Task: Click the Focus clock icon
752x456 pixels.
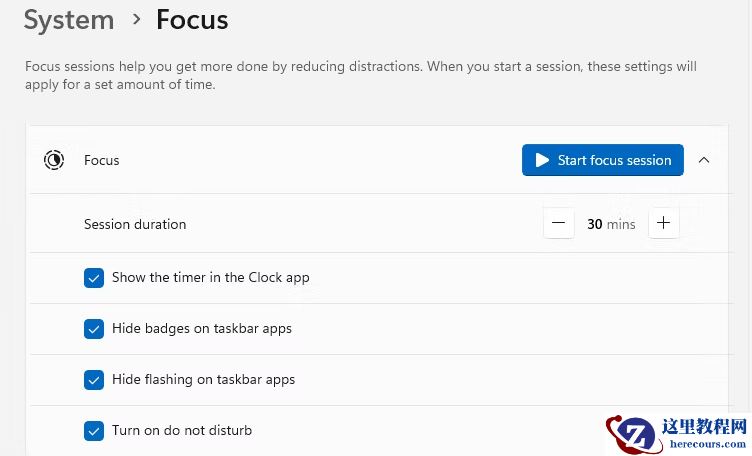Action: (54, 160)
